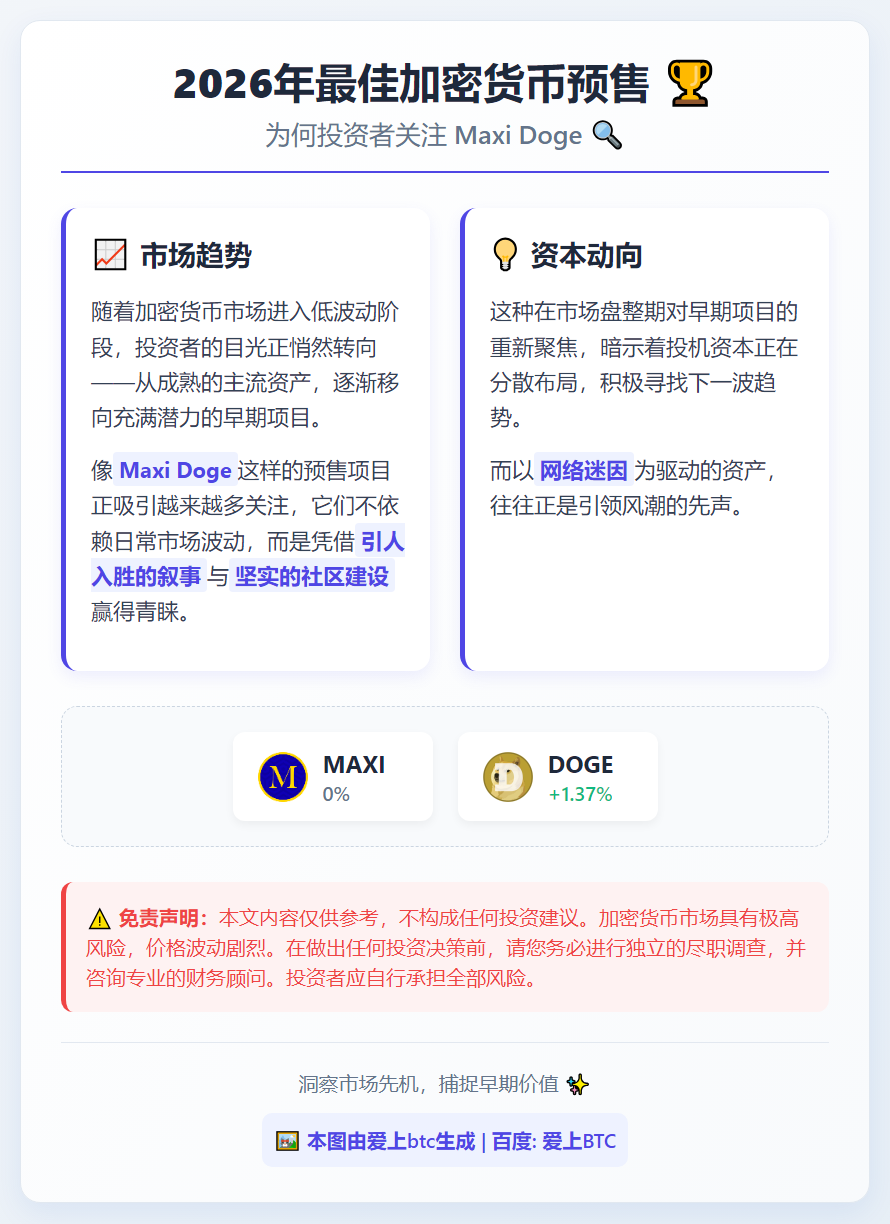Open the MAXI token card
This screenshot has height=1224, width=890.
[333, 777]
